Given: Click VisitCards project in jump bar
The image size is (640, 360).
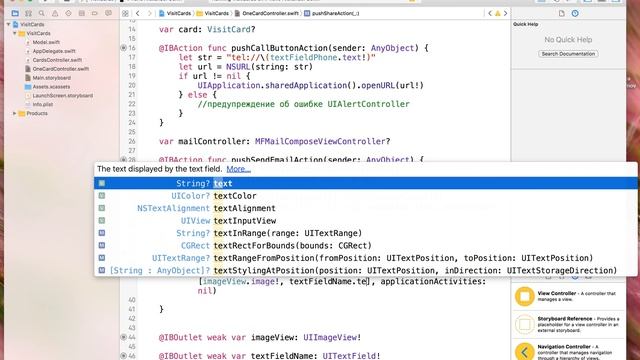Looking at the screenshot, I should coord(175,13).
